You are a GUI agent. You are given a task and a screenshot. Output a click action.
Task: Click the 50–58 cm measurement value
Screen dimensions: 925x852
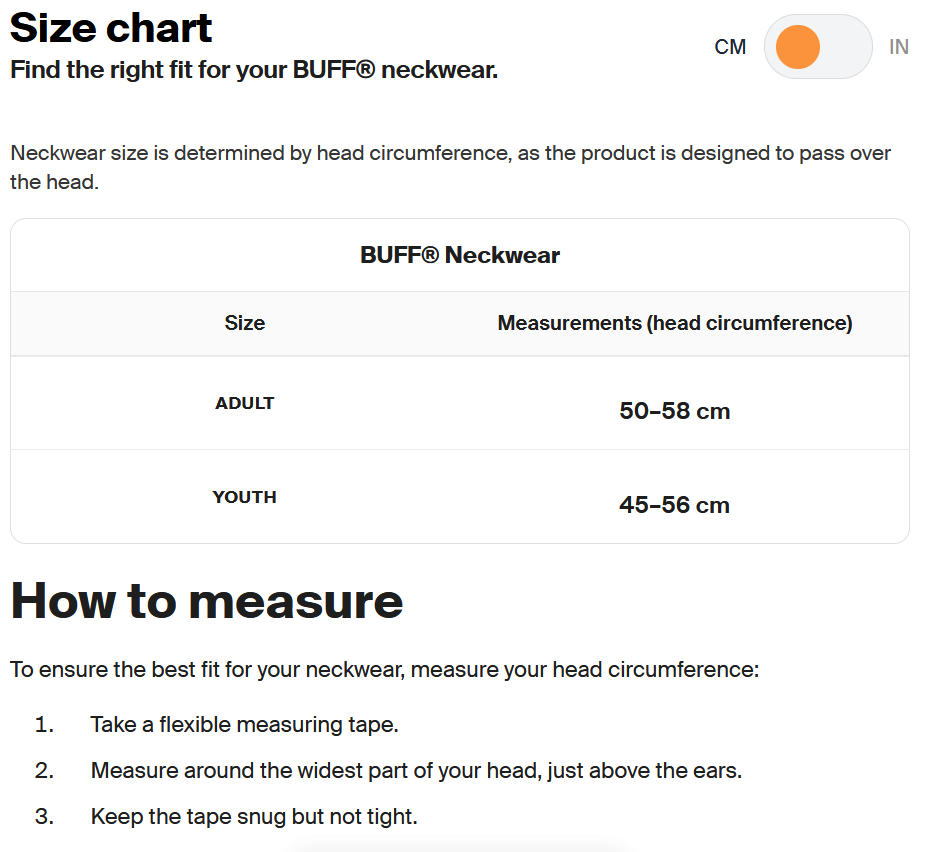[x=675, y=411]
